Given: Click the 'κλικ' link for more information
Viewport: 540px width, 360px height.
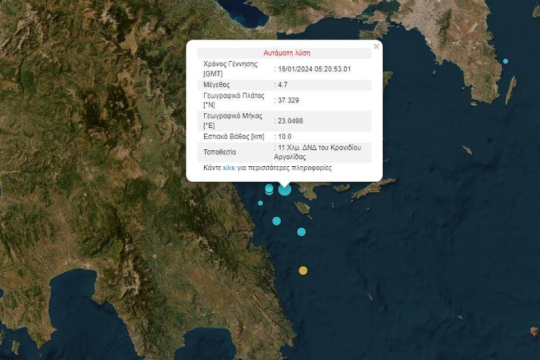Looking at the screenshot, I should 229,168.
